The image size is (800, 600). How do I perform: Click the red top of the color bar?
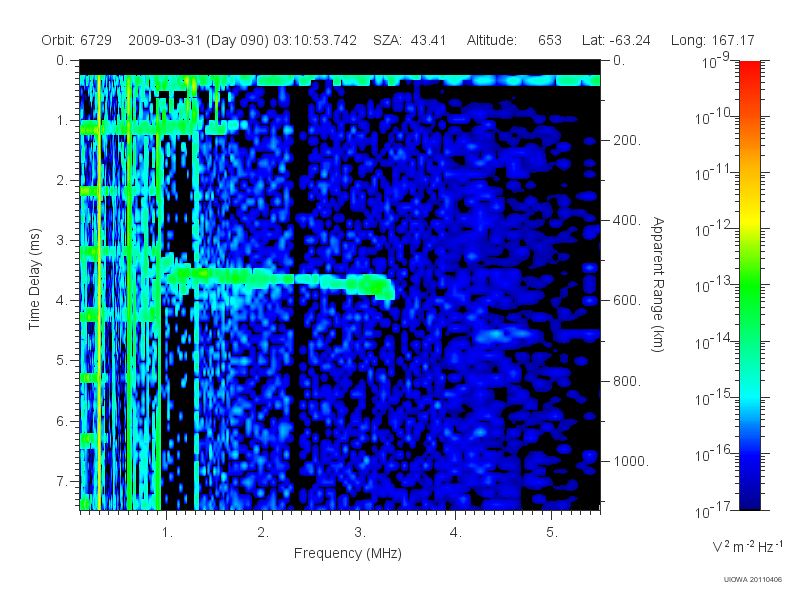750,69
